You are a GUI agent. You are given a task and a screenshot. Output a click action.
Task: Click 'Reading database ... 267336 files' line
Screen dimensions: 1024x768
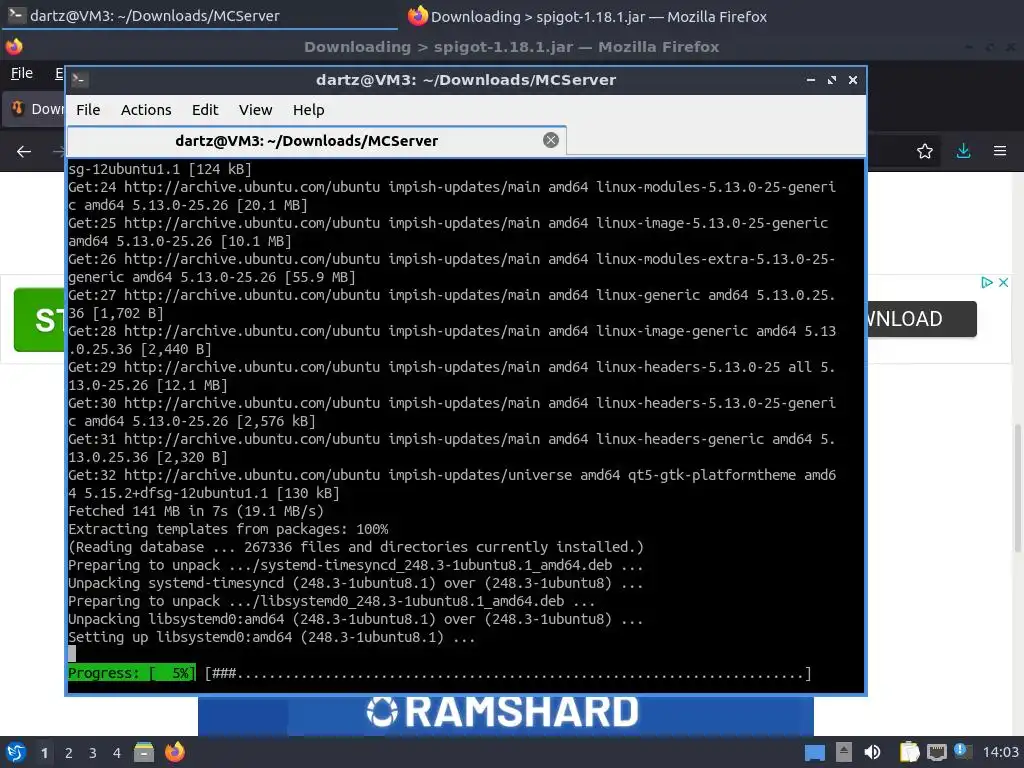pos(356,547)
